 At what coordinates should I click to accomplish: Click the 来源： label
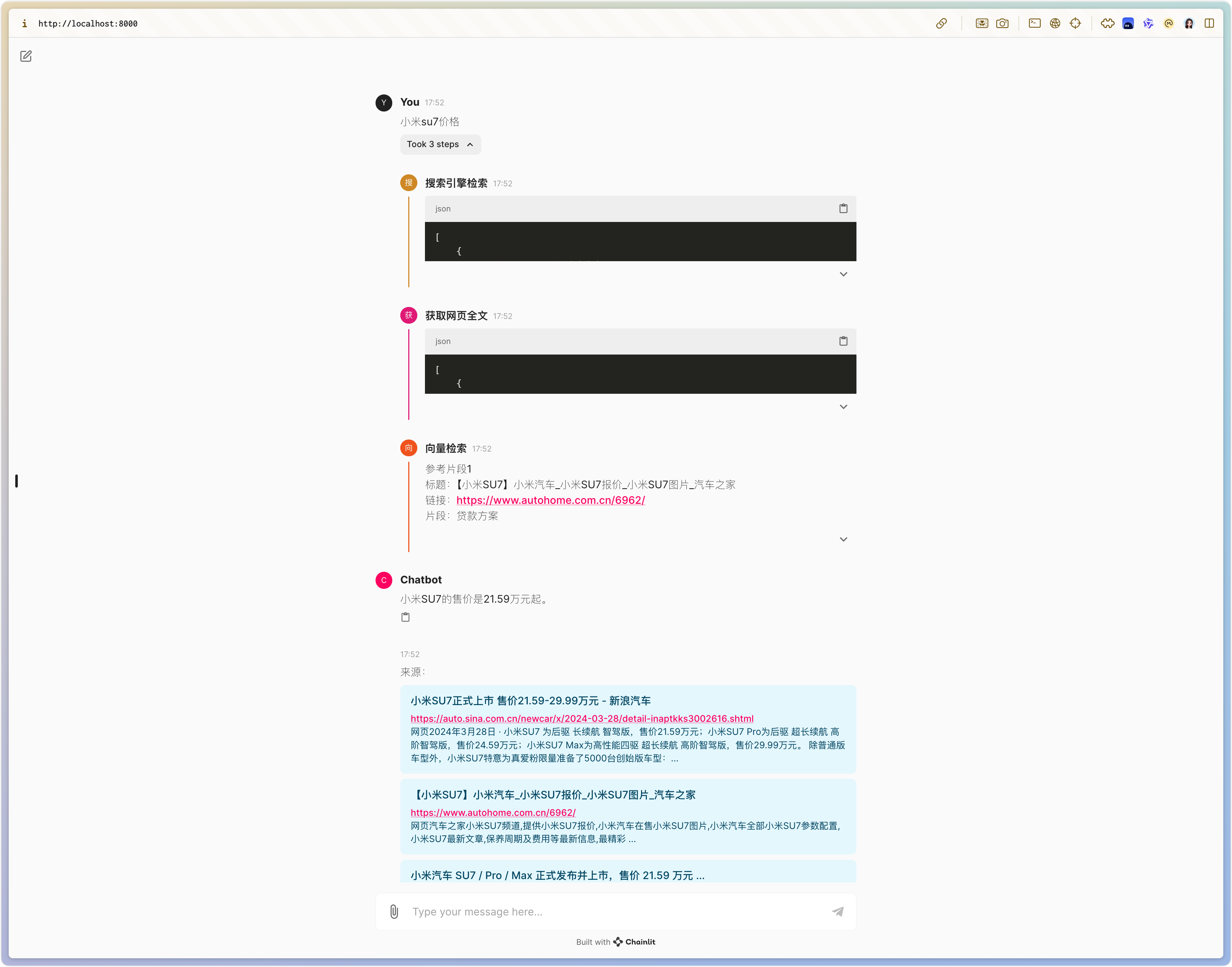pos(413,672)
